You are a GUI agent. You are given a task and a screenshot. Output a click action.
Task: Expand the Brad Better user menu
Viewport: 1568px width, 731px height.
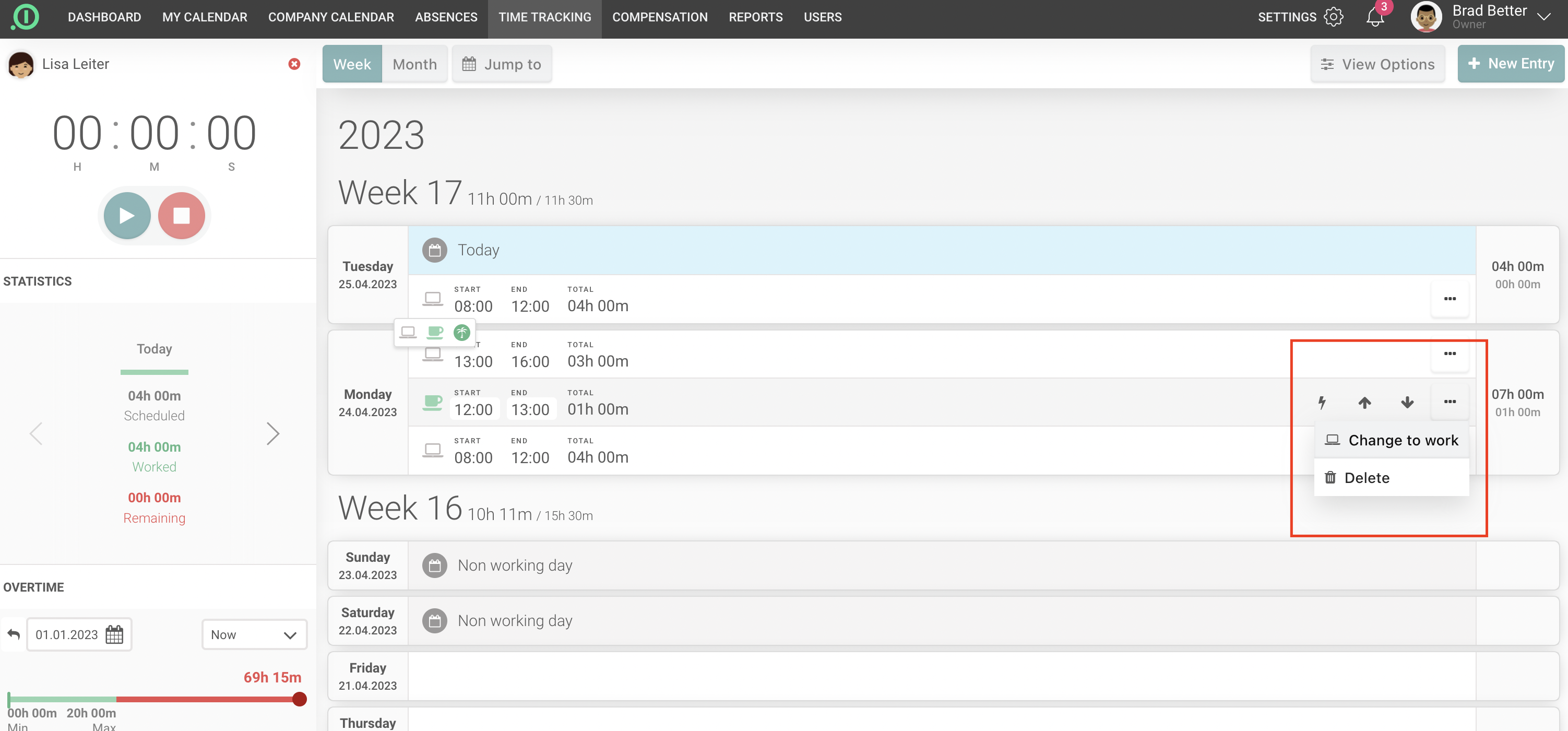[1543, 17]
